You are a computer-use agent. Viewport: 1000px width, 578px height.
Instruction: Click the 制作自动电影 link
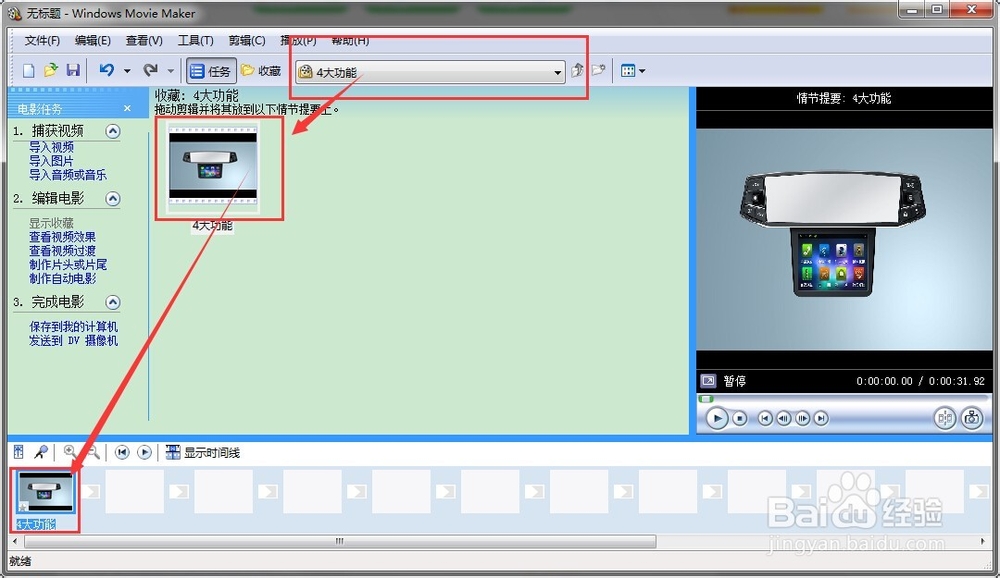pyautogui.click(x=62, y=279)
